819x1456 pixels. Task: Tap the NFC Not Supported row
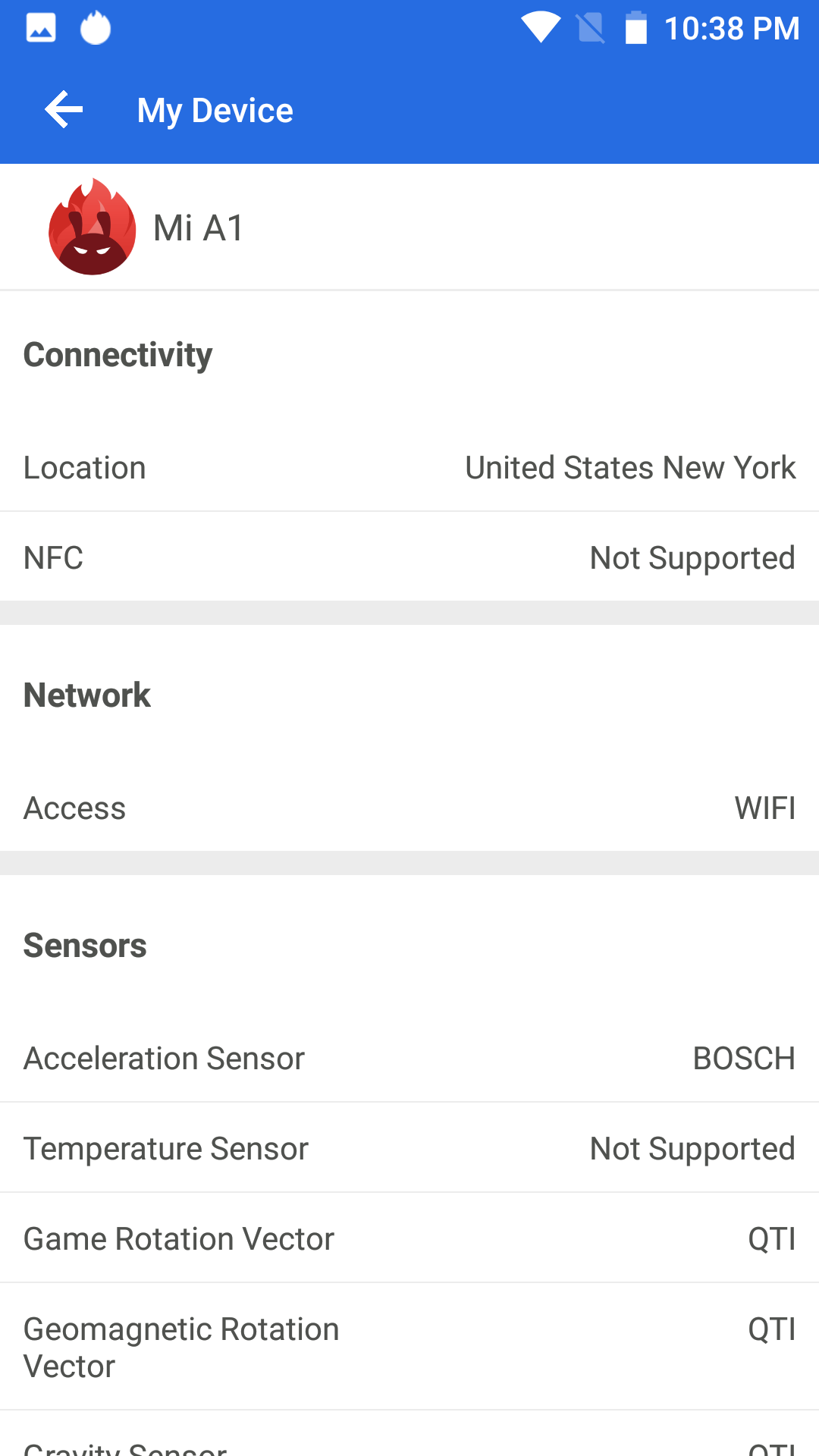point(409,557)
